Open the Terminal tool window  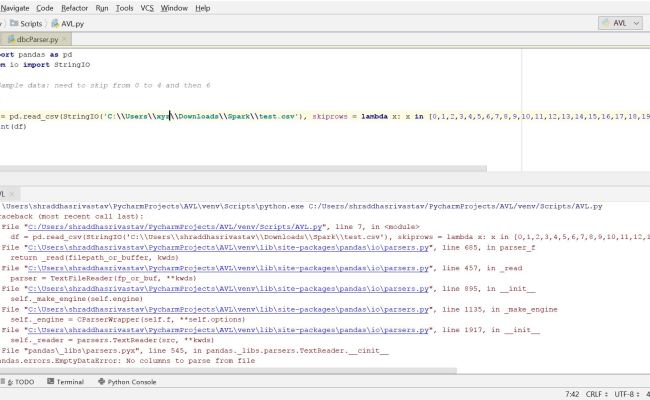(65, 382)
